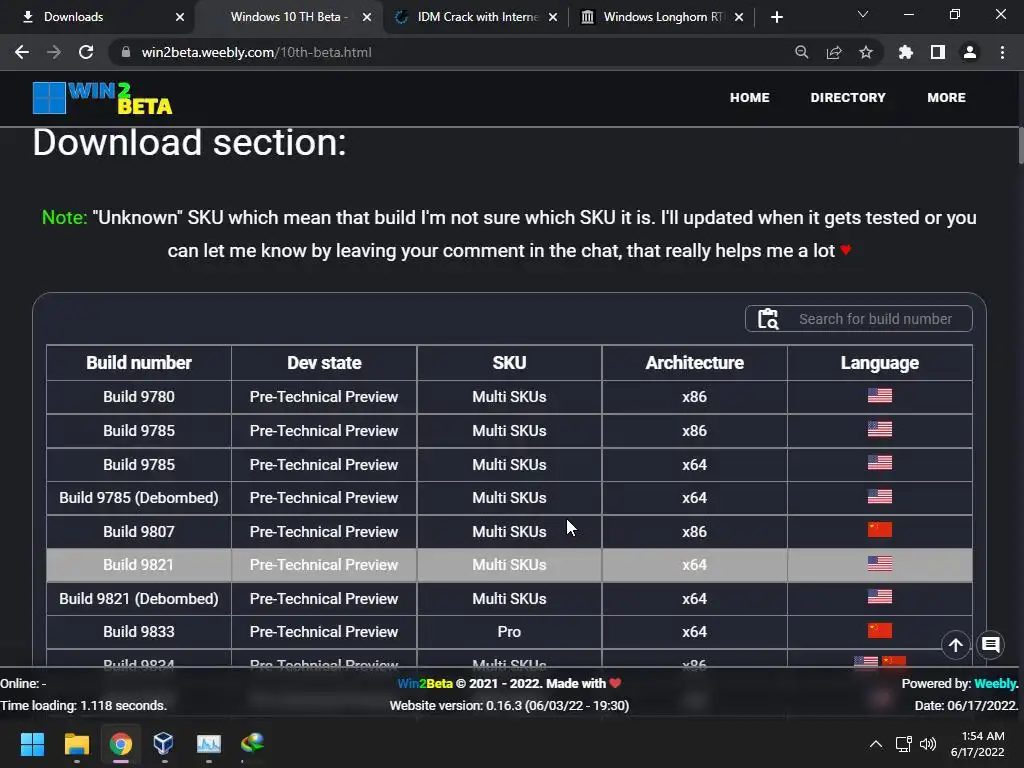Click US flag for Build 9821 (Debombed)
1024x768 pixels.
(x=880, y=597)
